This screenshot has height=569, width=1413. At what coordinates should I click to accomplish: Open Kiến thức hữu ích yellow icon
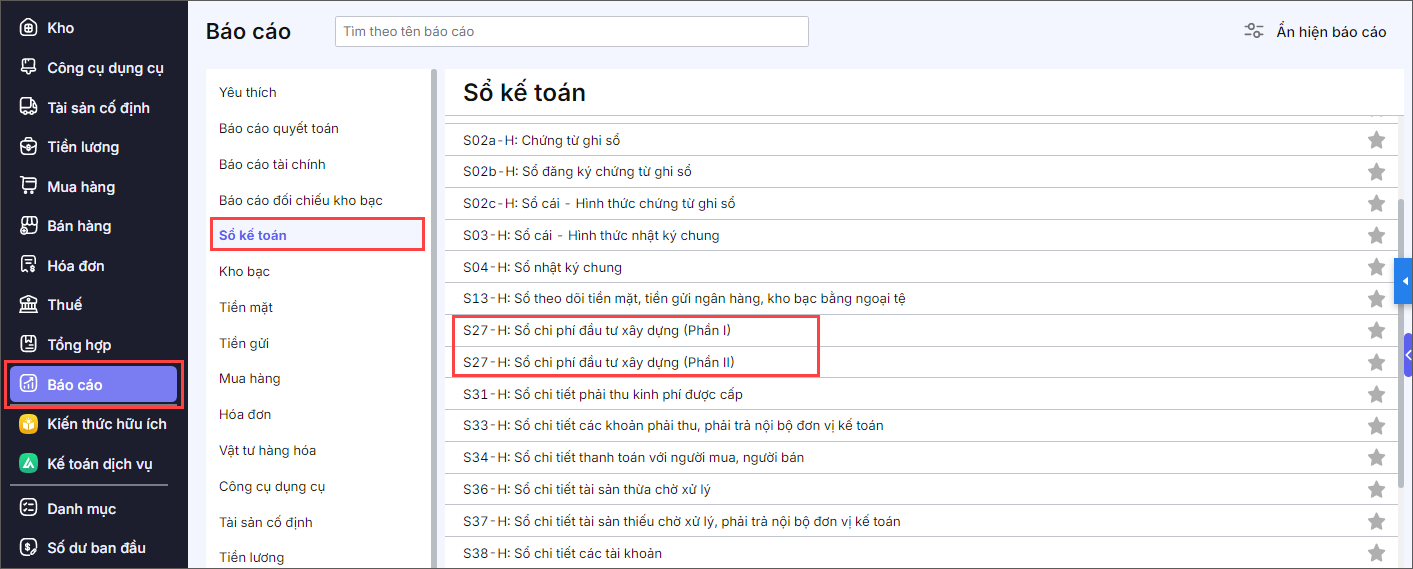pyautogui.click(x=28, y=424)
